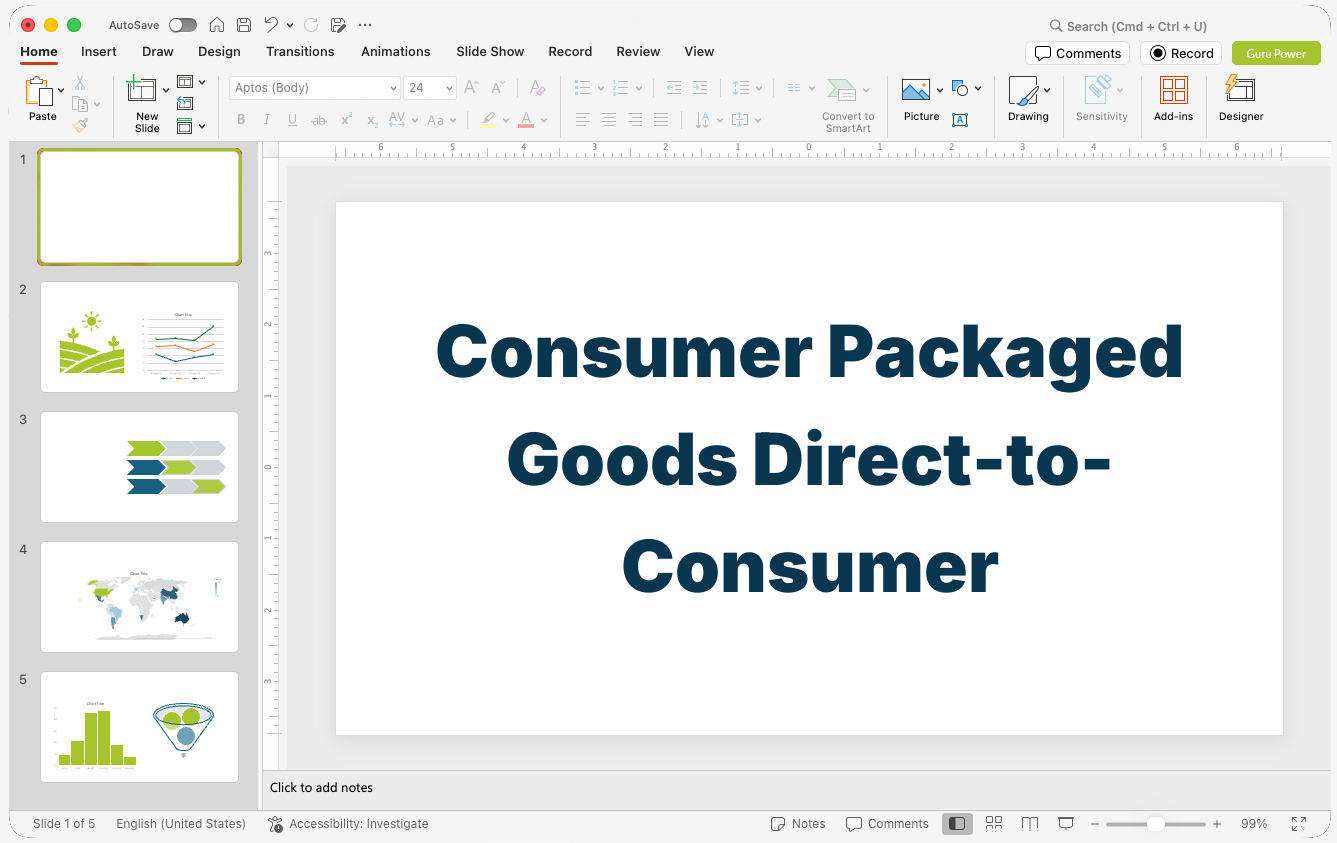Toggle Underline formatting
The image size is (1337, 843).
point(292,120)
